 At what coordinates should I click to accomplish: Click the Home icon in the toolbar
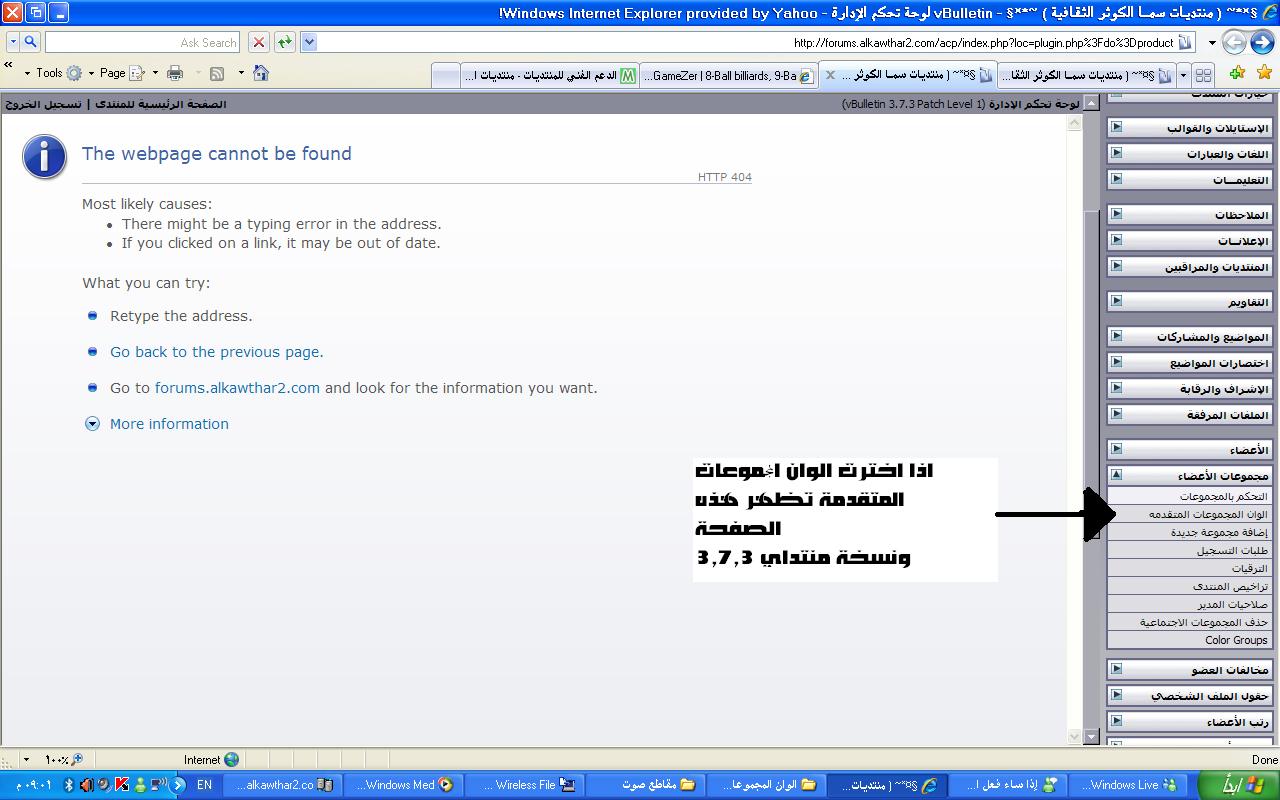click(x=261, y=73)
